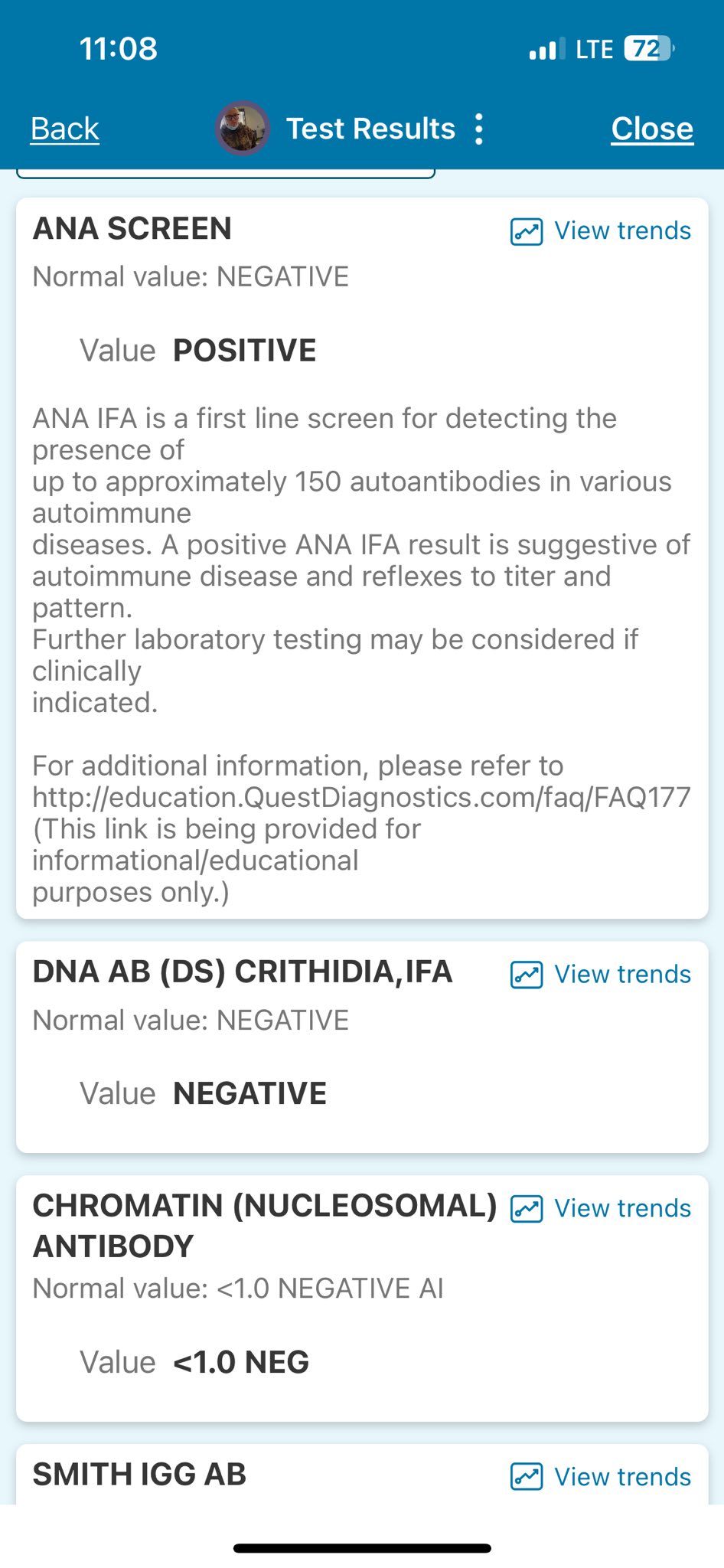Tap the home indicator bar at bottom

point(362,1548)
